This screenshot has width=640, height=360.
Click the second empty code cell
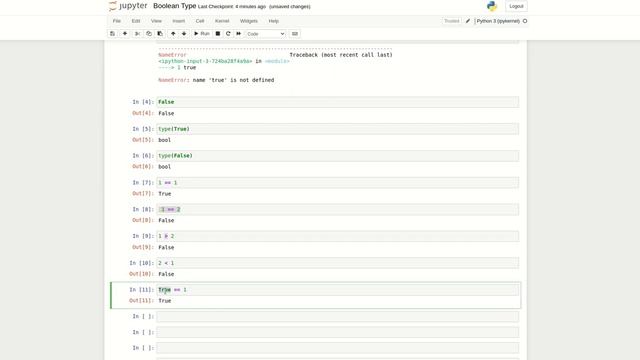pyautogui.click(x=338, y=332)
